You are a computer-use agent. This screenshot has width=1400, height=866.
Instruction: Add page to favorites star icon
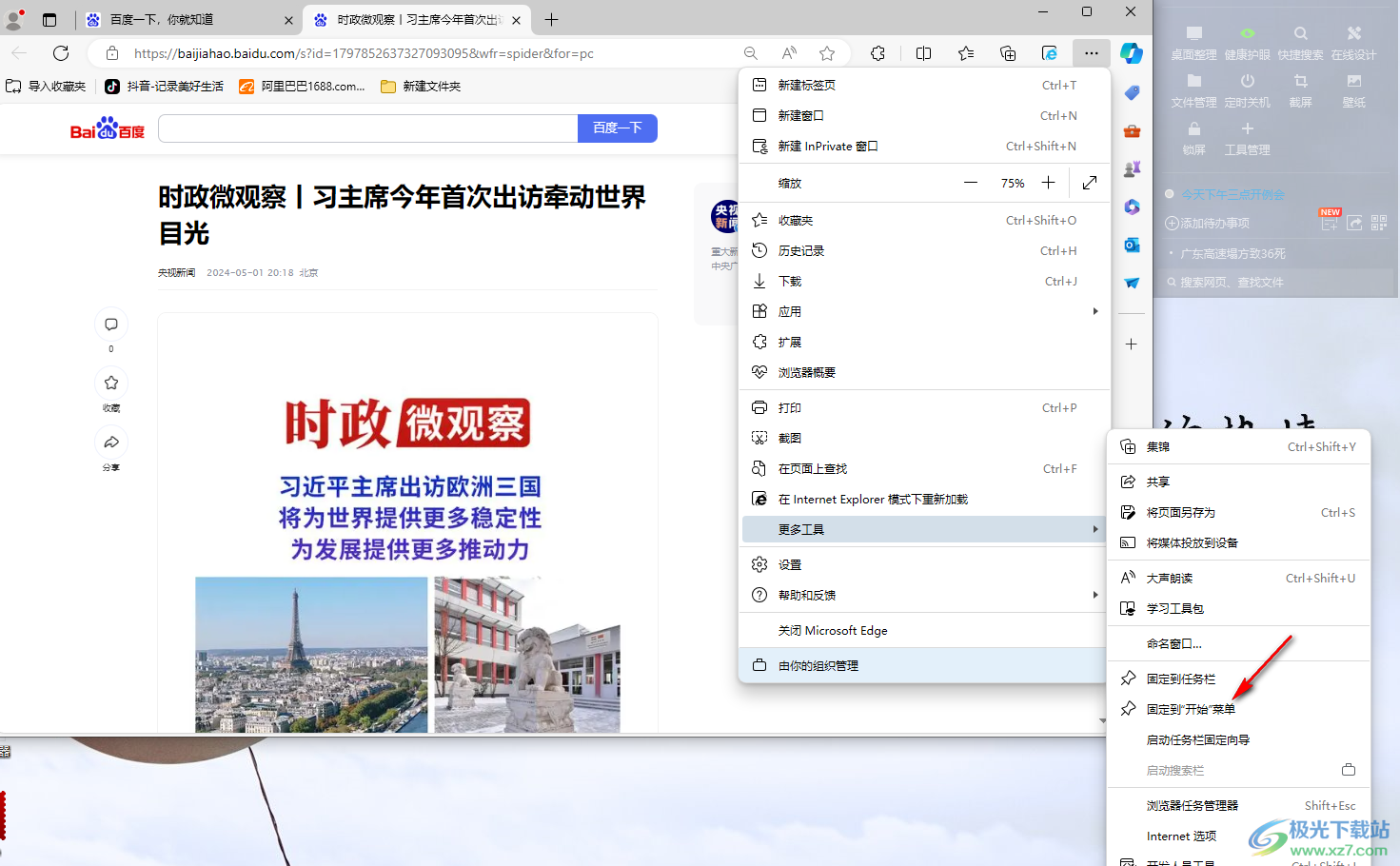[x=827, y=53]
